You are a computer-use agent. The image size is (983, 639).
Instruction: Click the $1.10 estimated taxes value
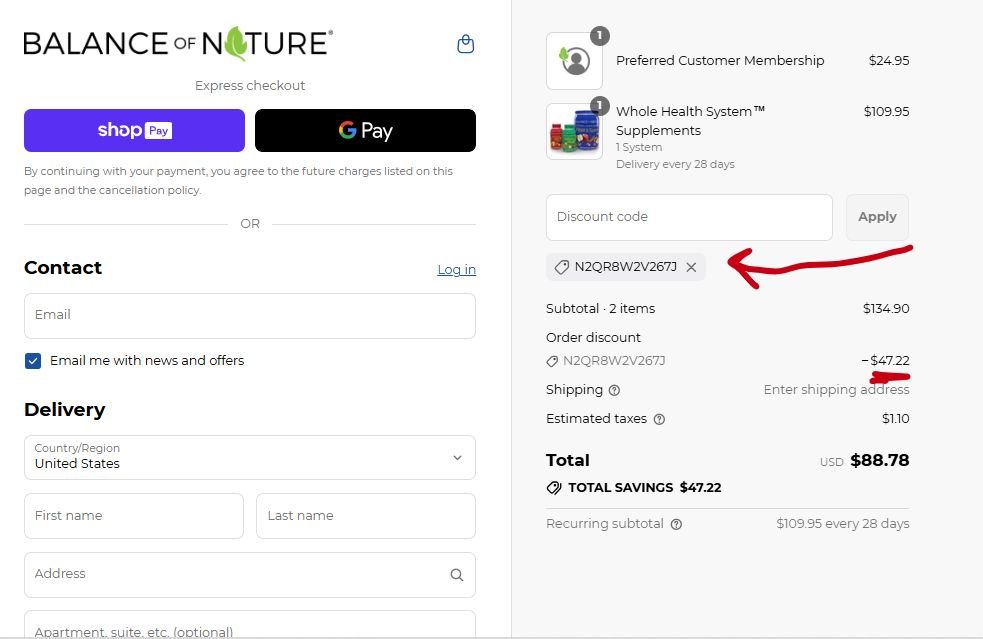(895, 419)
